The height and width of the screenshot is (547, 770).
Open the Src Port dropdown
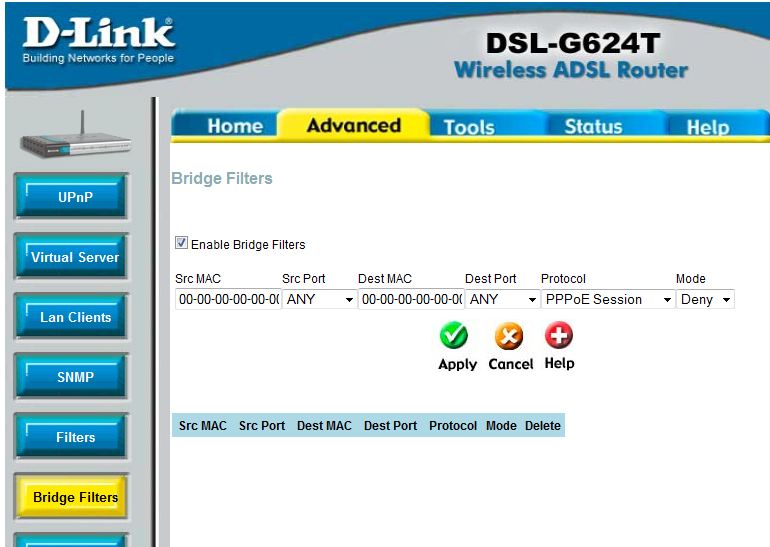point(319,299)
